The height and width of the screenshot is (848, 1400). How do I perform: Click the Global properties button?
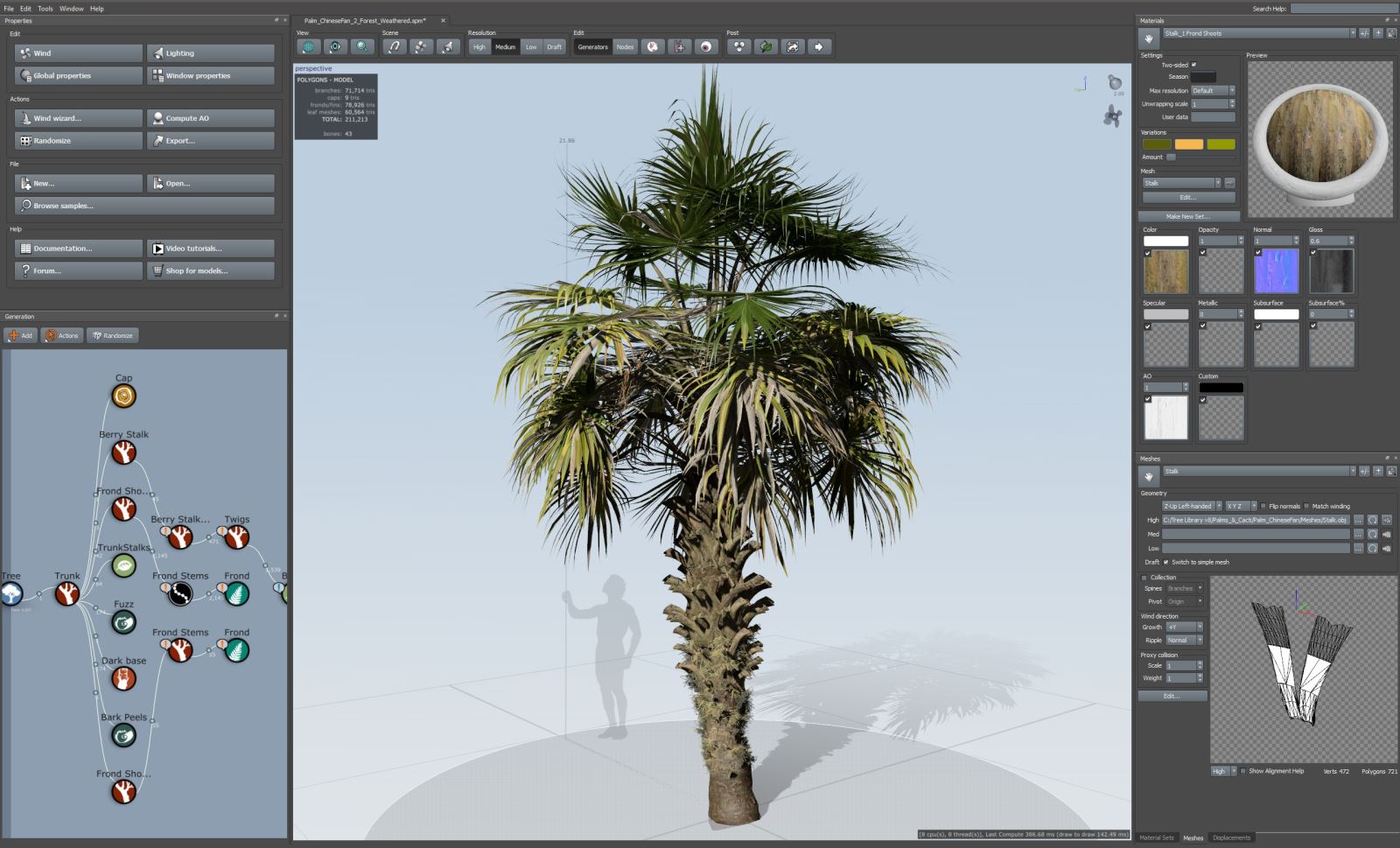point(79,75)
